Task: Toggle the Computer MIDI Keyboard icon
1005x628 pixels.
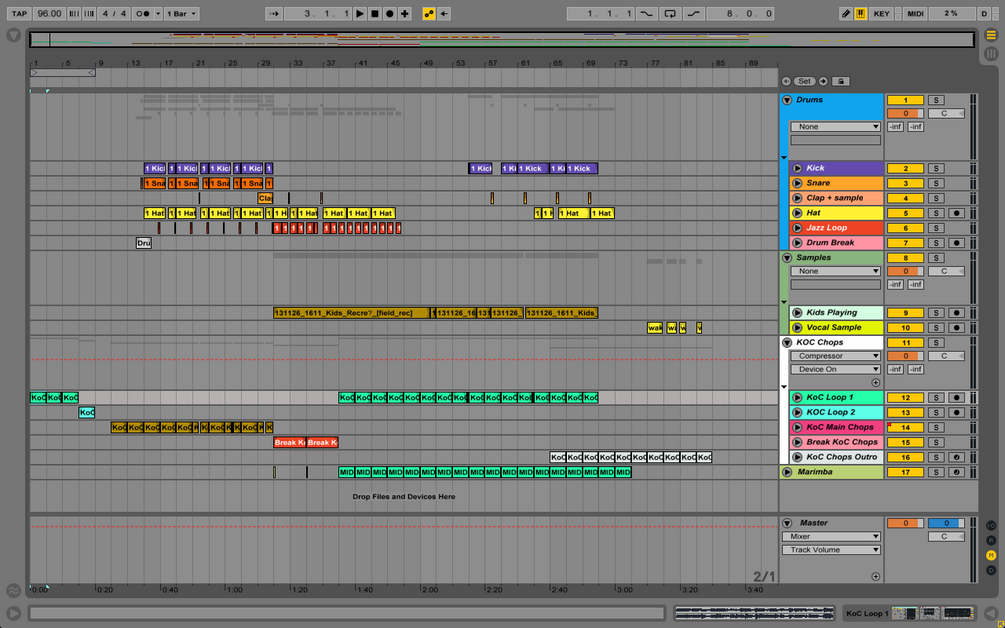Action: pyautogui.click(x=861, y=13)
